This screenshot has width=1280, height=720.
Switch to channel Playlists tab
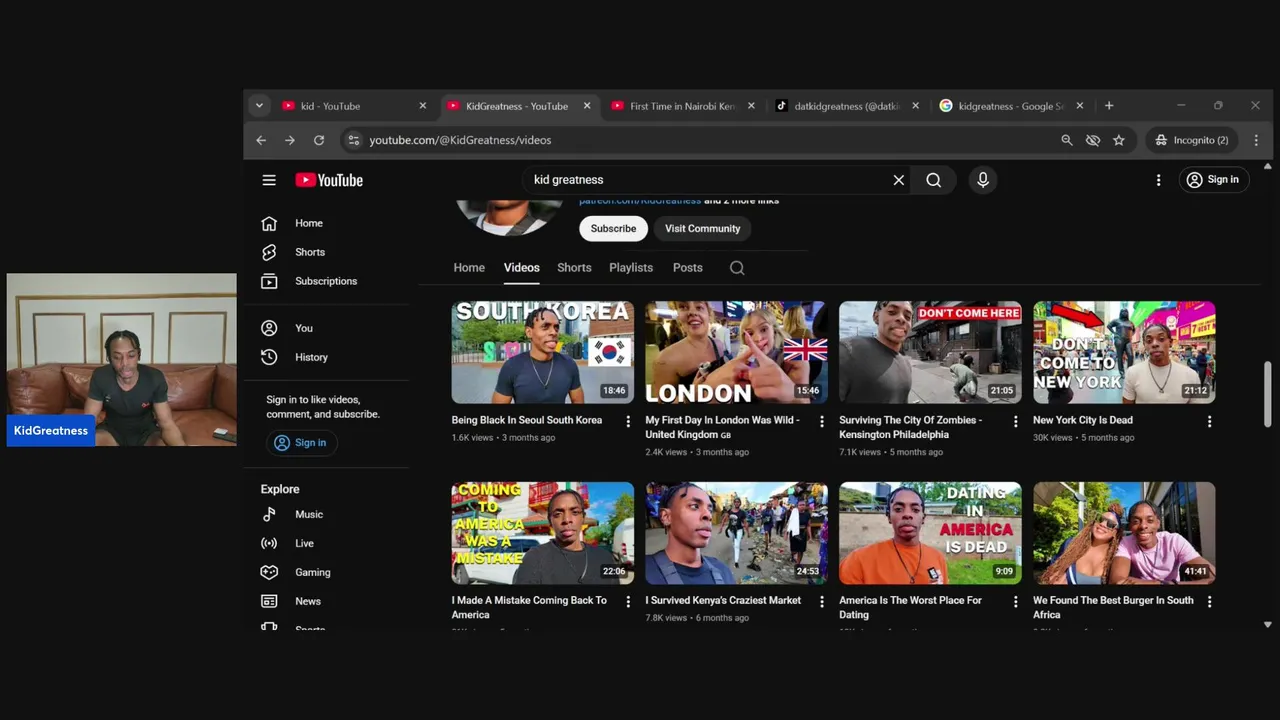pyautogui.click(x=631, y=268)
